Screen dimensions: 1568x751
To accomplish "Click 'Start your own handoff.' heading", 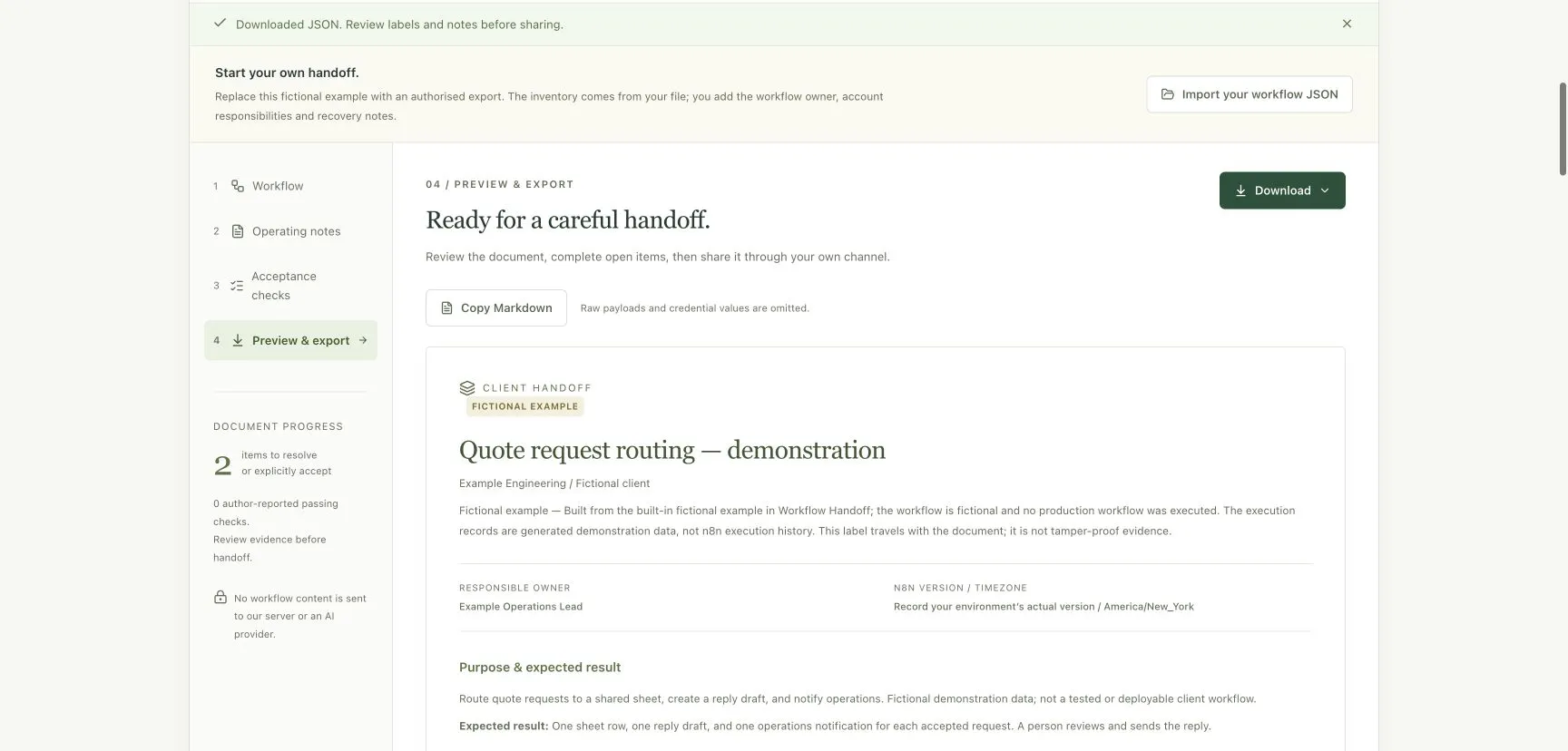I will pos(287,73).
